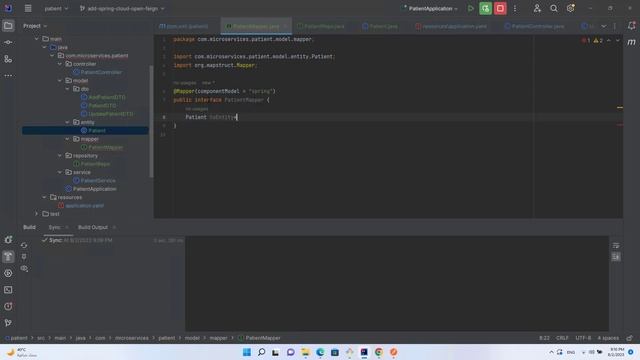
Task: Open the Project tool window icon
Action: tap(8, 26)
